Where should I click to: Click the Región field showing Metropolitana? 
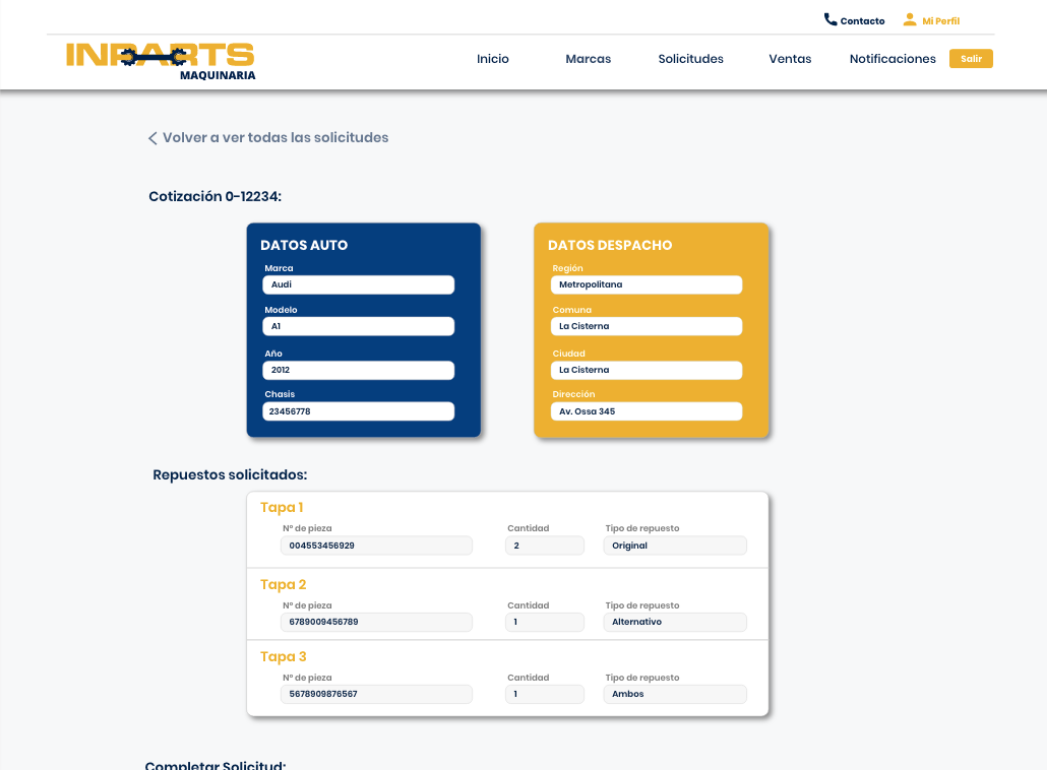[x=646, y=285]
